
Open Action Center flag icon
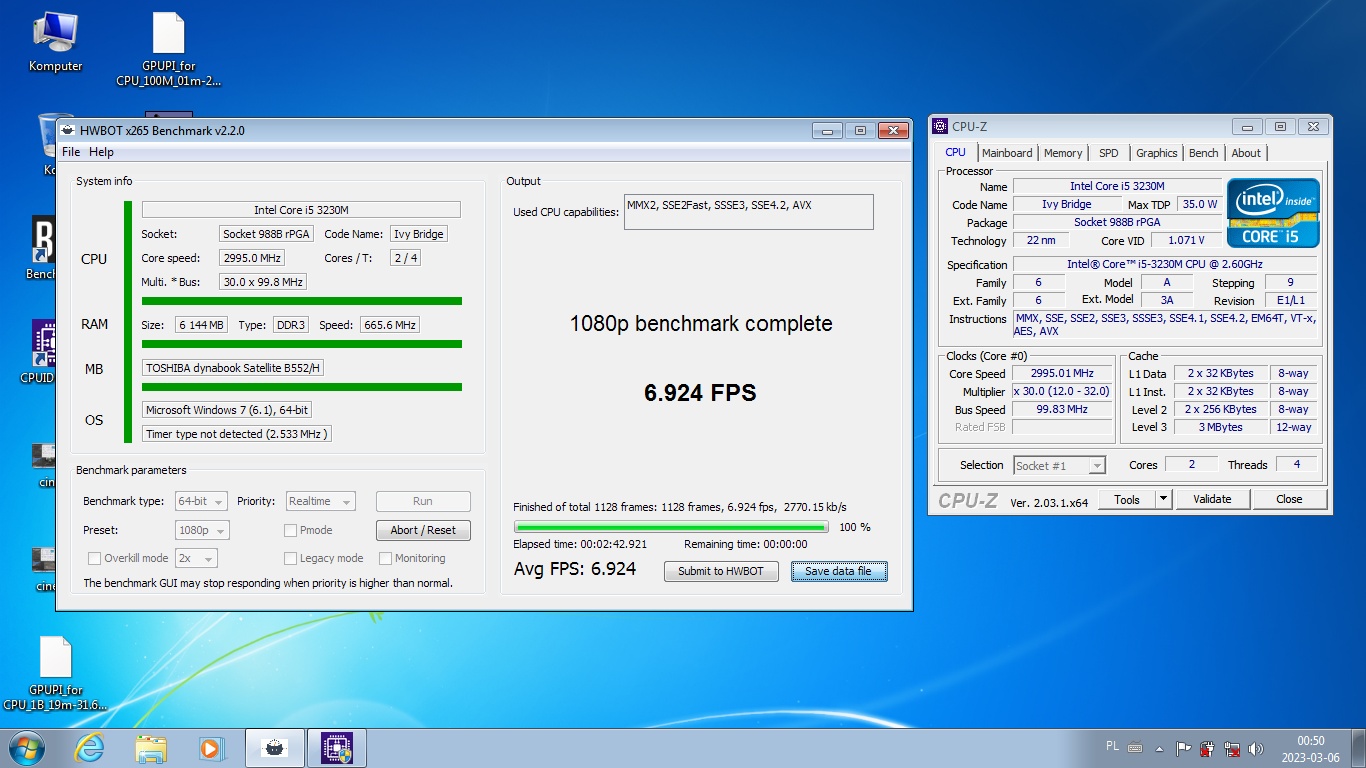[1183, 748]
